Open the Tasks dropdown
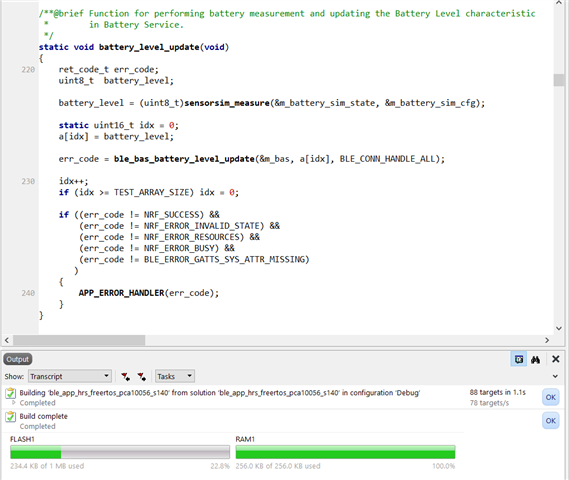569x480 pixels. point(175,376)
